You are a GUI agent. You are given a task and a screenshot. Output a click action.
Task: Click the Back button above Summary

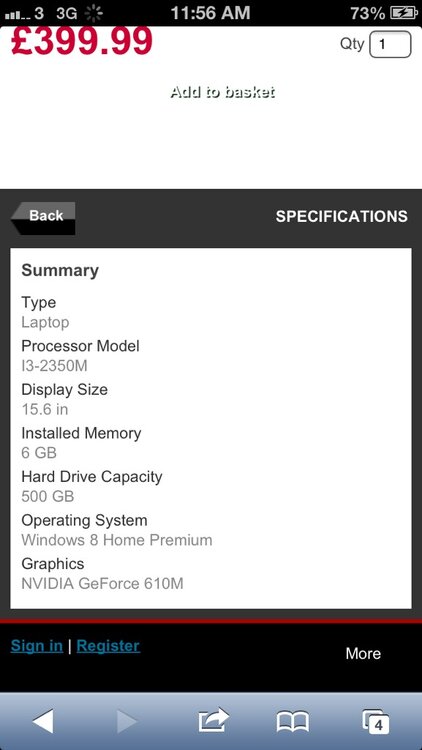pos(43,218)
